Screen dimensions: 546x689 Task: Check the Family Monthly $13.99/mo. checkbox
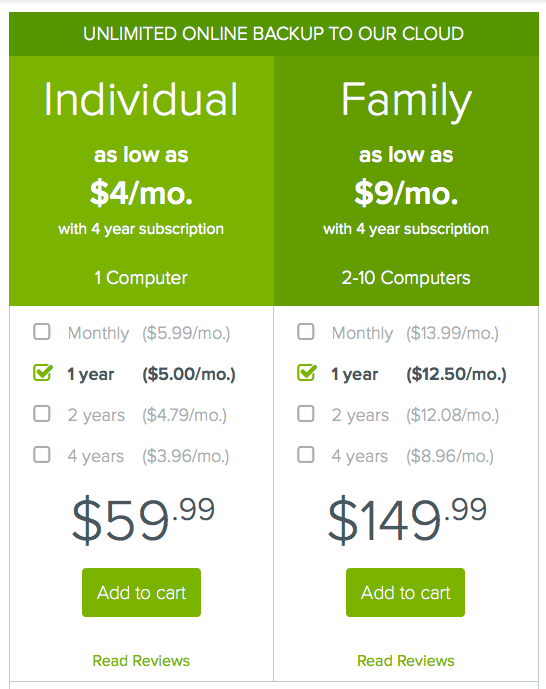coord(306,332)
